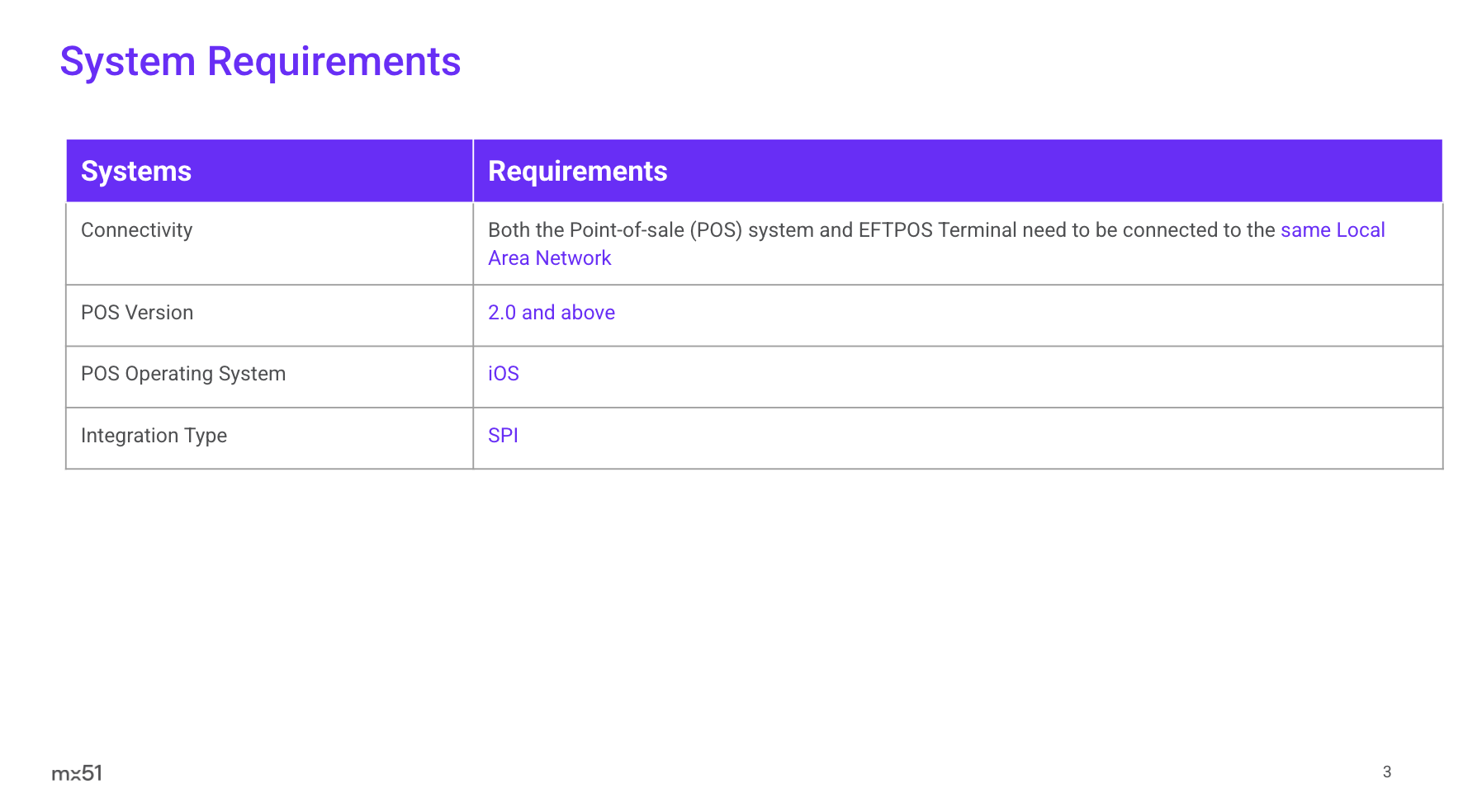1463x812 pixels.
Task: Click the "Connectivity" row label
Action: 136,230
